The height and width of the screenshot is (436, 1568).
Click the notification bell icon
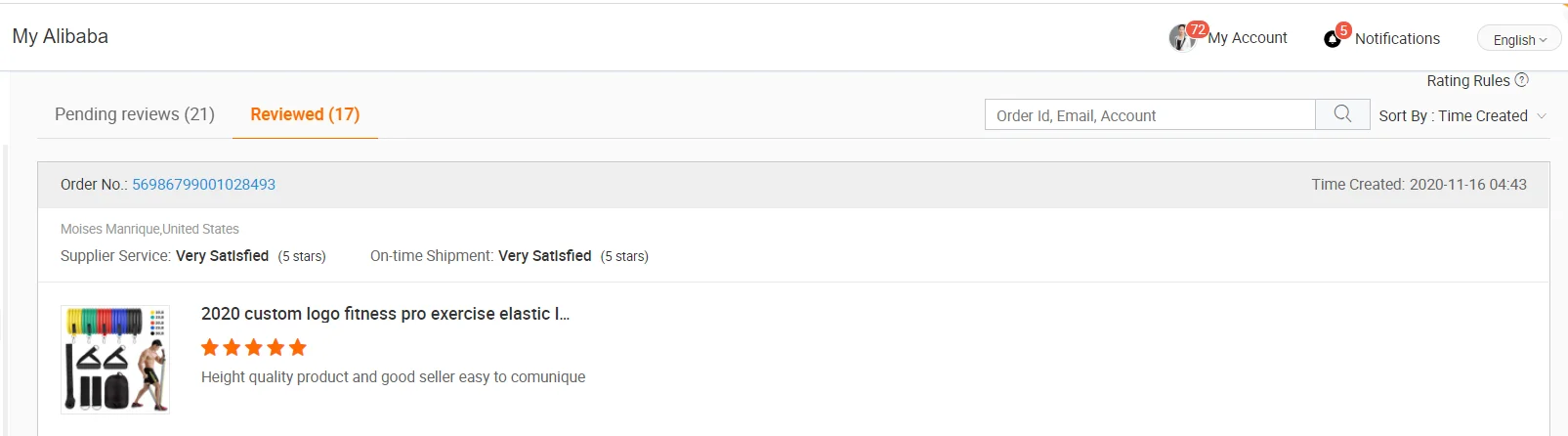[1332, 39]
